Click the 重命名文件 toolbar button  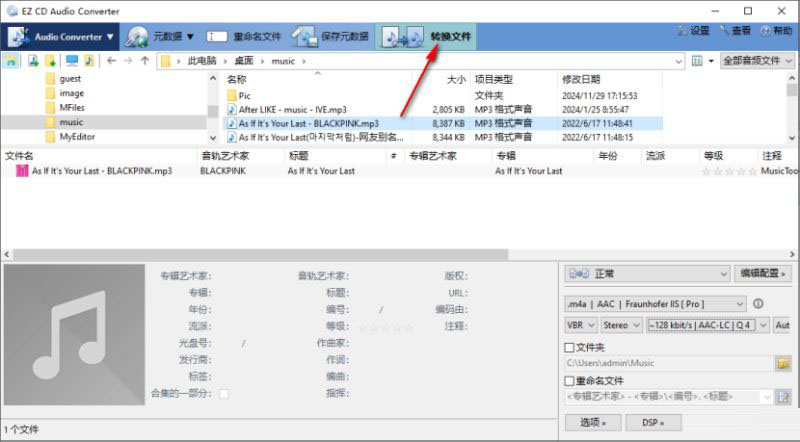(244, 37)
